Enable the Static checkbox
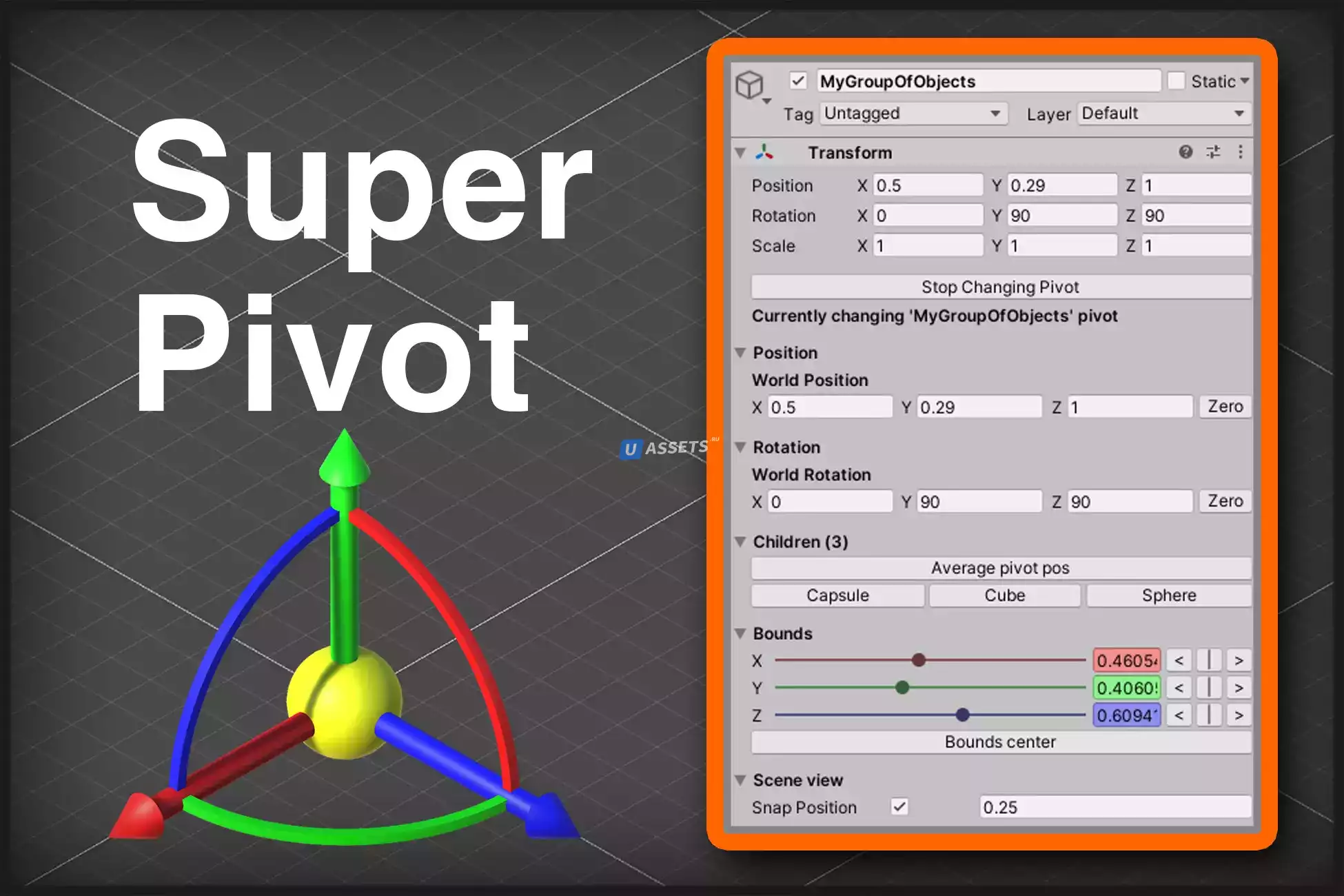The image size is (1344, 896). click(x=1176, y=81)
